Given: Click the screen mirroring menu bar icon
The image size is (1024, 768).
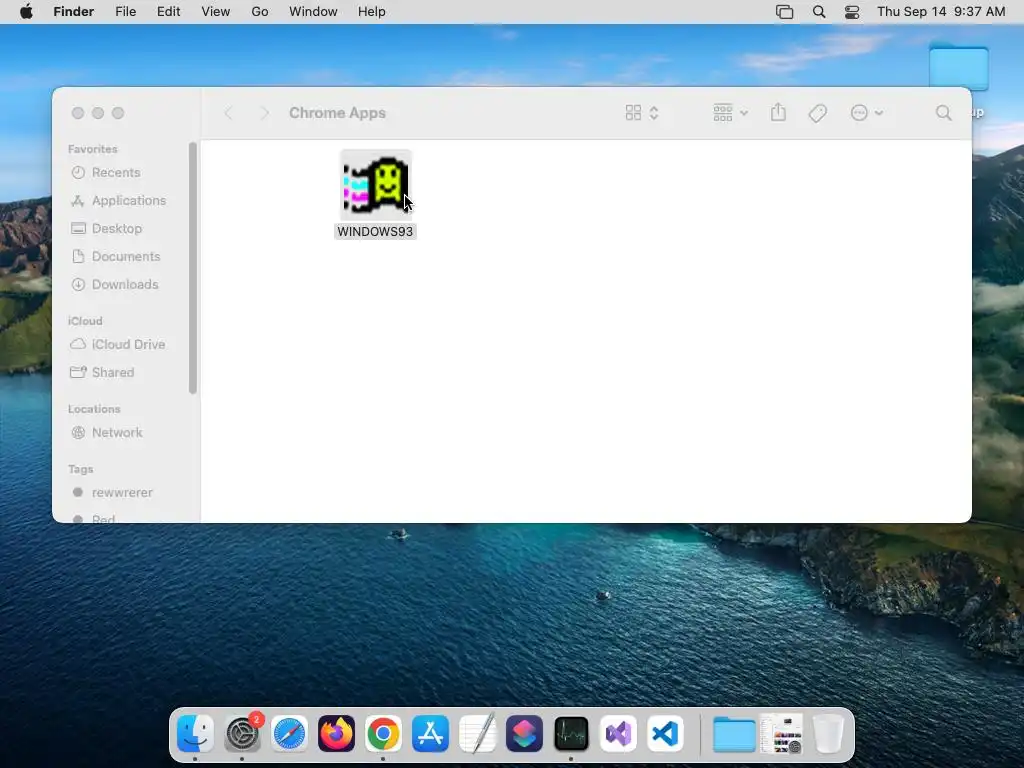Looking at the screenshot, I should [784, 12].
